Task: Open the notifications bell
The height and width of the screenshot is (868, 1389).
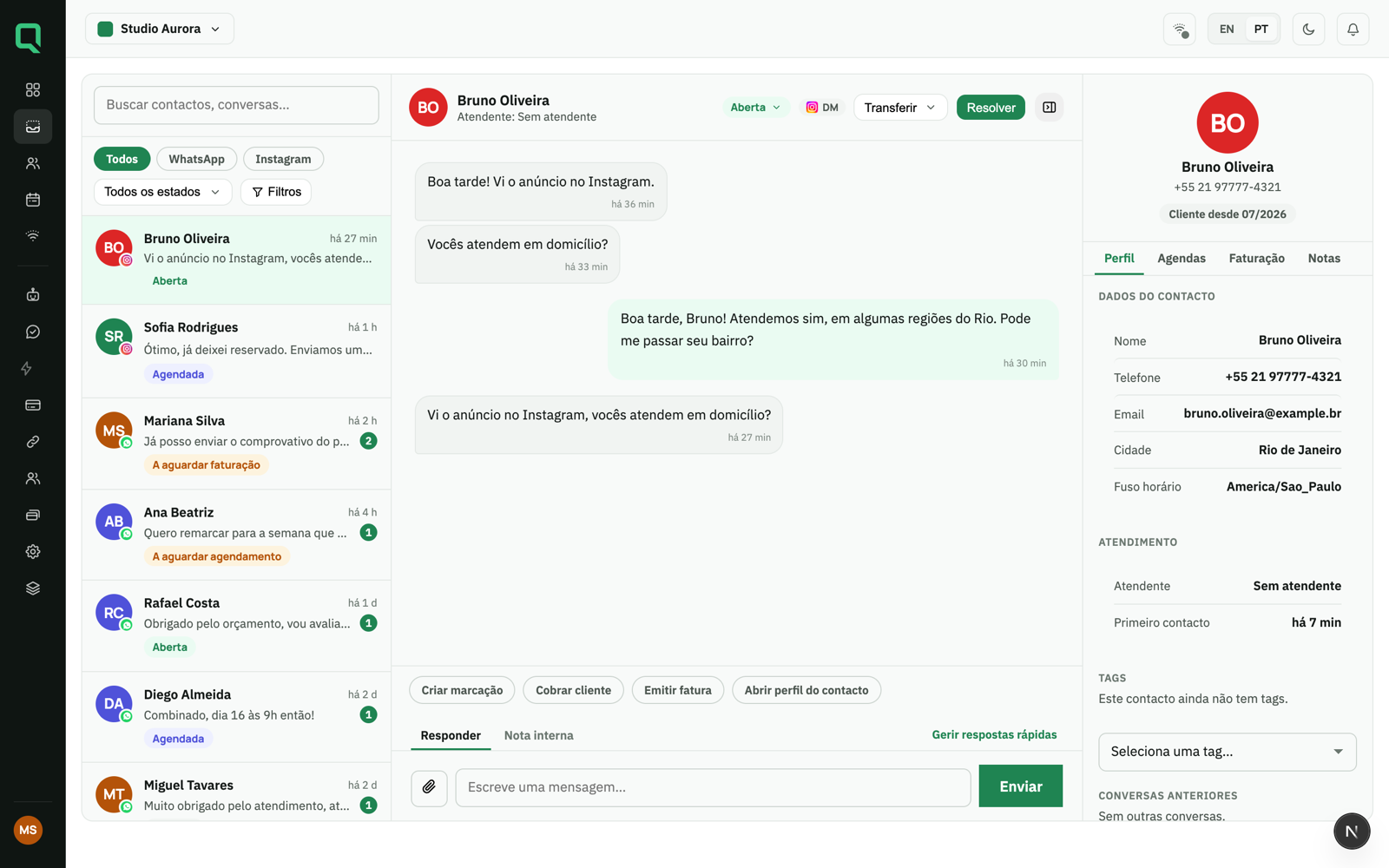Action: pyautogui.click(x=1353, y=30)
